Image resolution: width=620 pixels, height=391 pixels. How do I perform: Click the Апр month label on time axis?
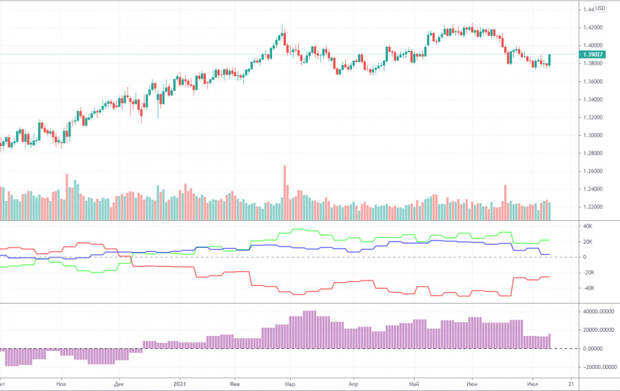click(x=353, y=384)
